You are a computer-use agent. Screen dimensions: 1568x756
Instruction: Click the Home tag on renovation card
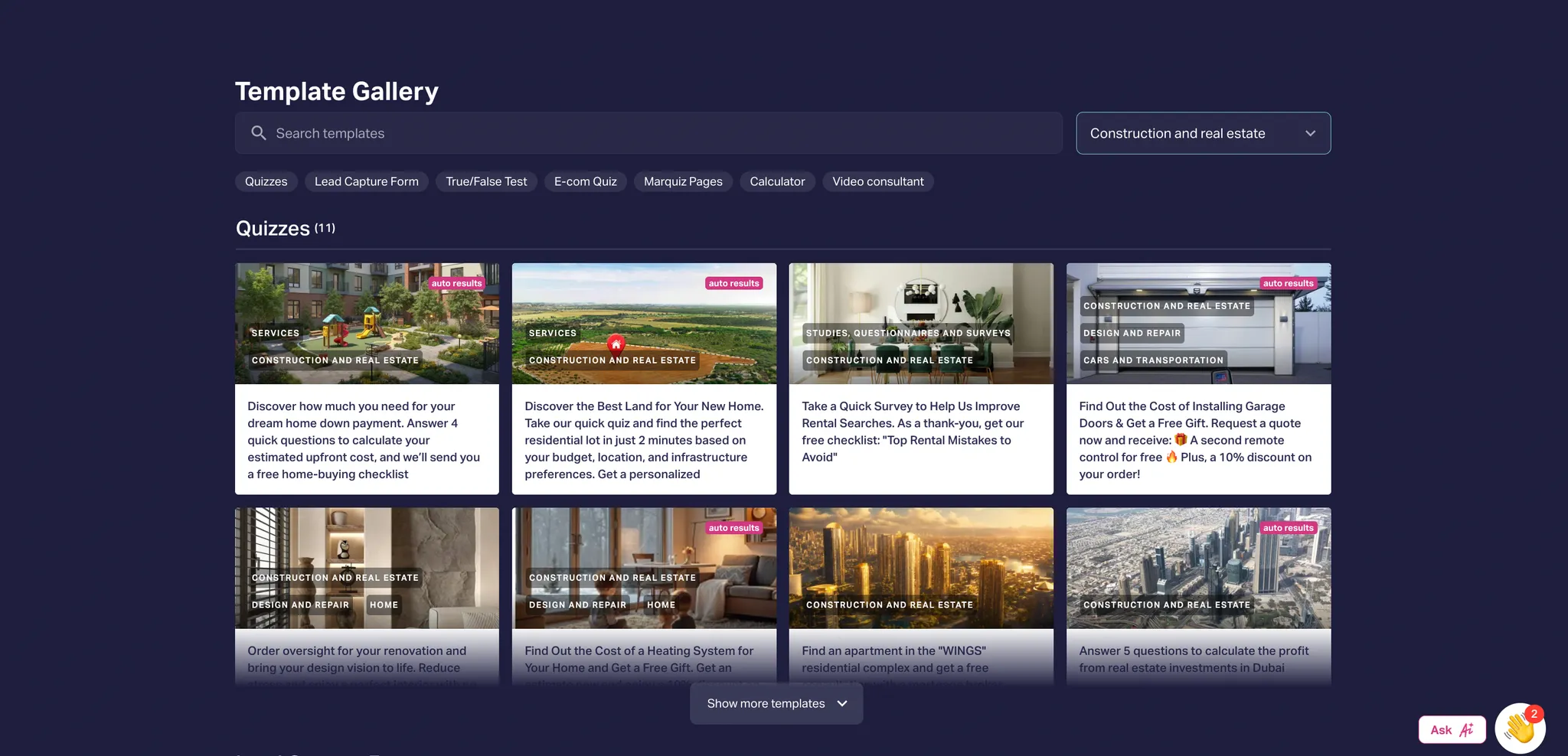tap(384, 604)
